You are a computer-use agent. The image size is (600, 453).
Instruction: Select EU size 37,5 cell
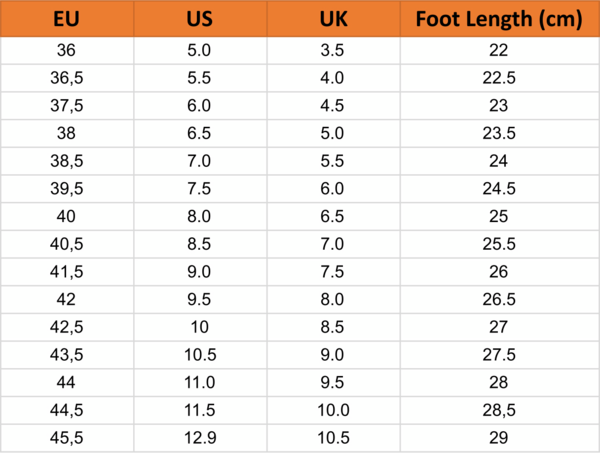[66, 106]
